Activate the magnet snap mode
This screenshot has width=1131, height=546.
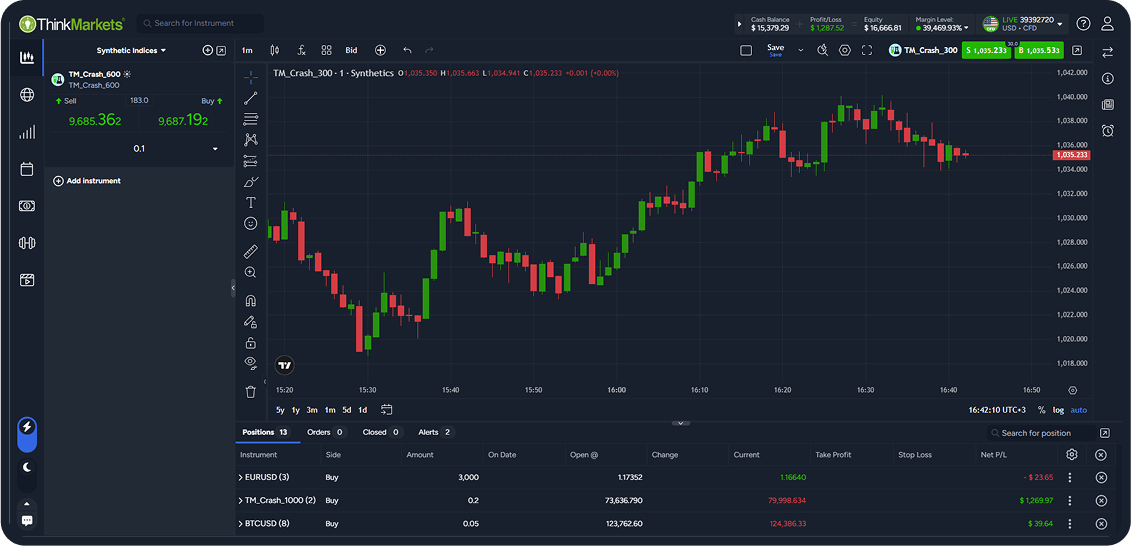(x=251, y=300)
